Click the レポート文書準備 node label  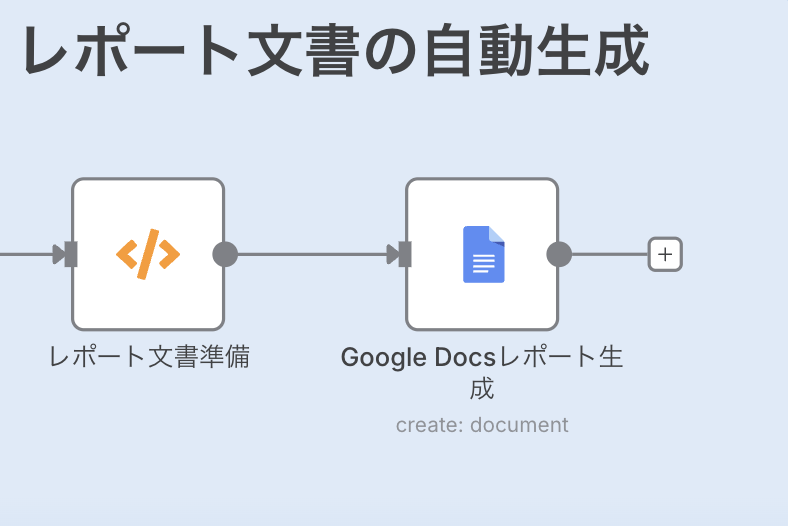tap(149, 357)
